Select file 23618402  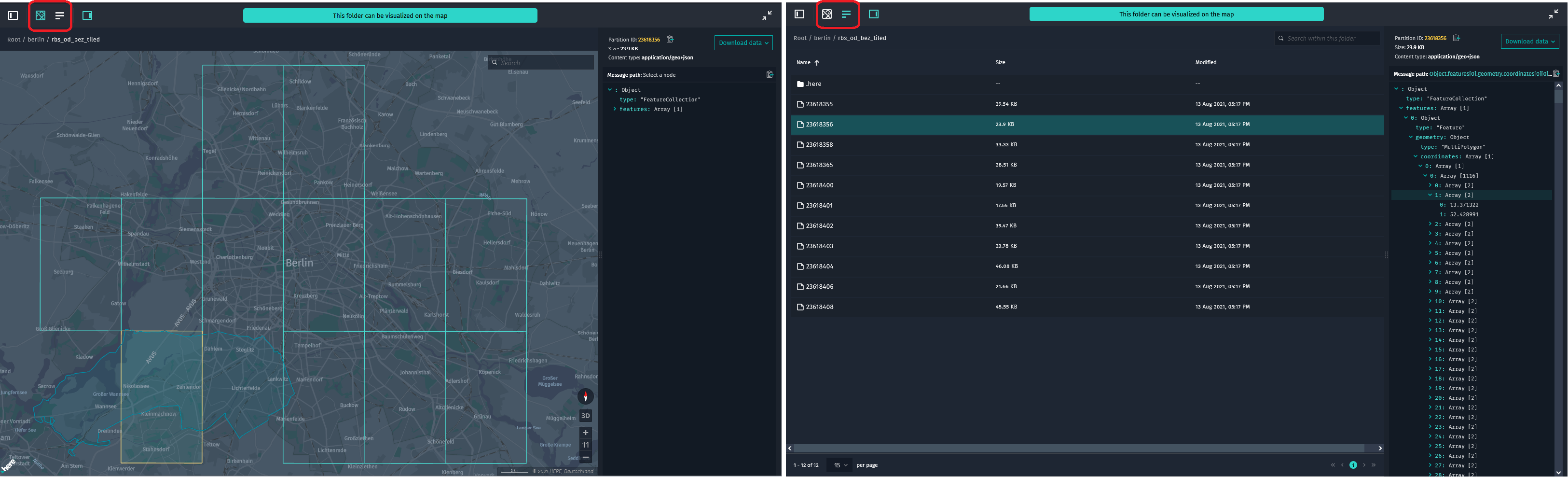pyautogui.click(x=1087, y=225)
